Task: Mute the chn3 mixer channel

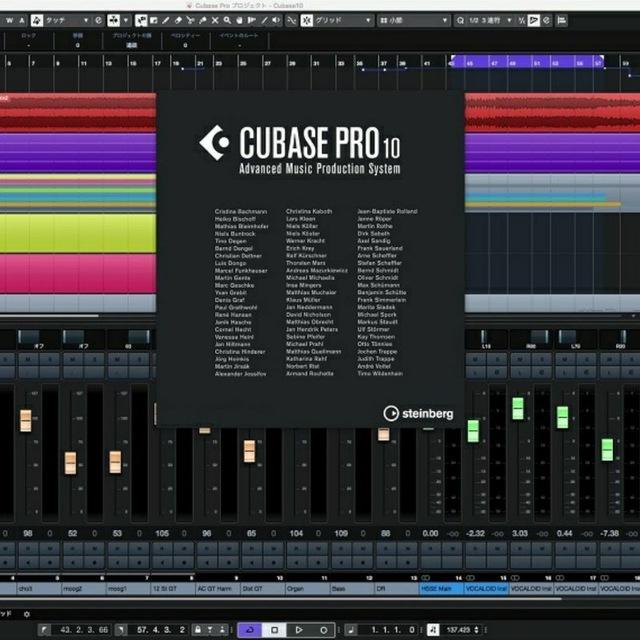Action: (x=28, y=359)
